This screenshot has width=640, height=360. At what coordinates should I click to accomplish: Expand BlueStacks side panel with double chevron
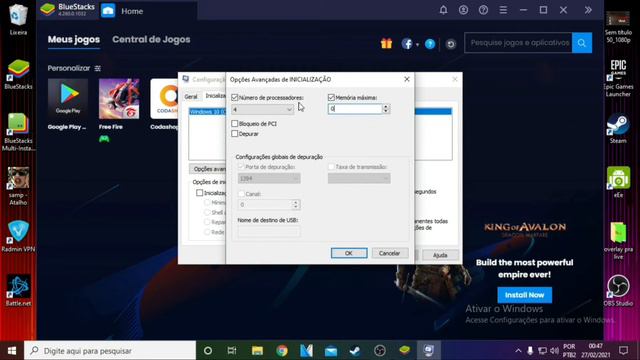(588, 10)
